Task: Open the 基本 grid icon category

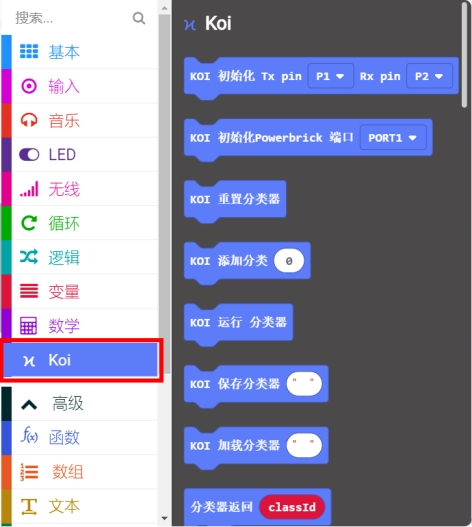Action: [80, 52]
